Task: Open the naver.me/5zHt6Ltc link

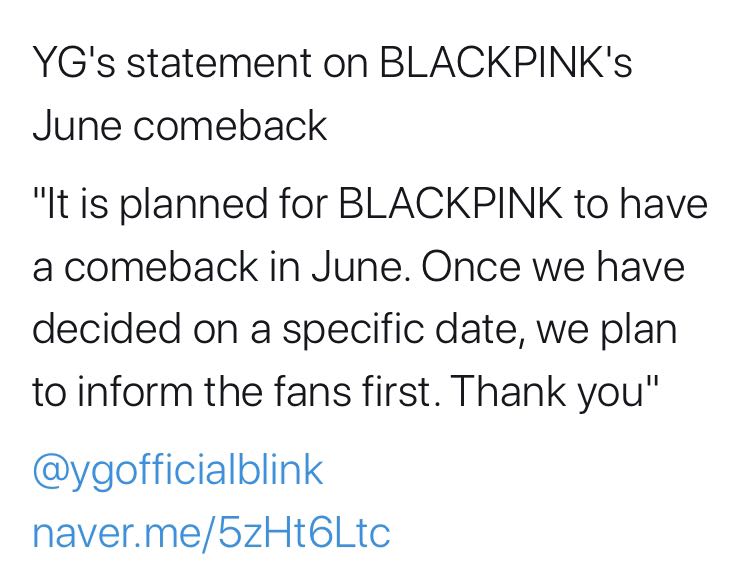Action: [x=211, y=532]
